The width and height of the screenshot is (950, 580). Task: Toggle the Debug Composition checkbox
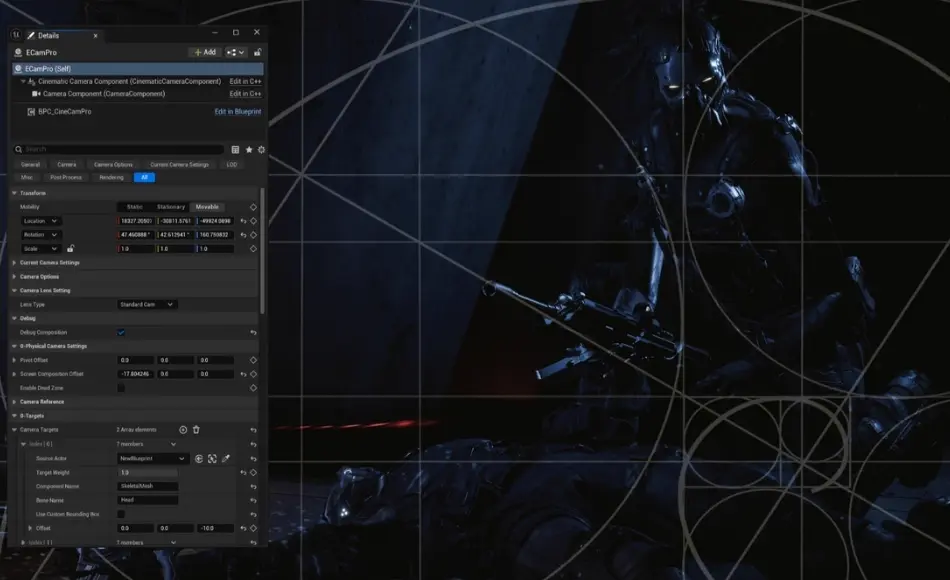click(x=121, y=333)
